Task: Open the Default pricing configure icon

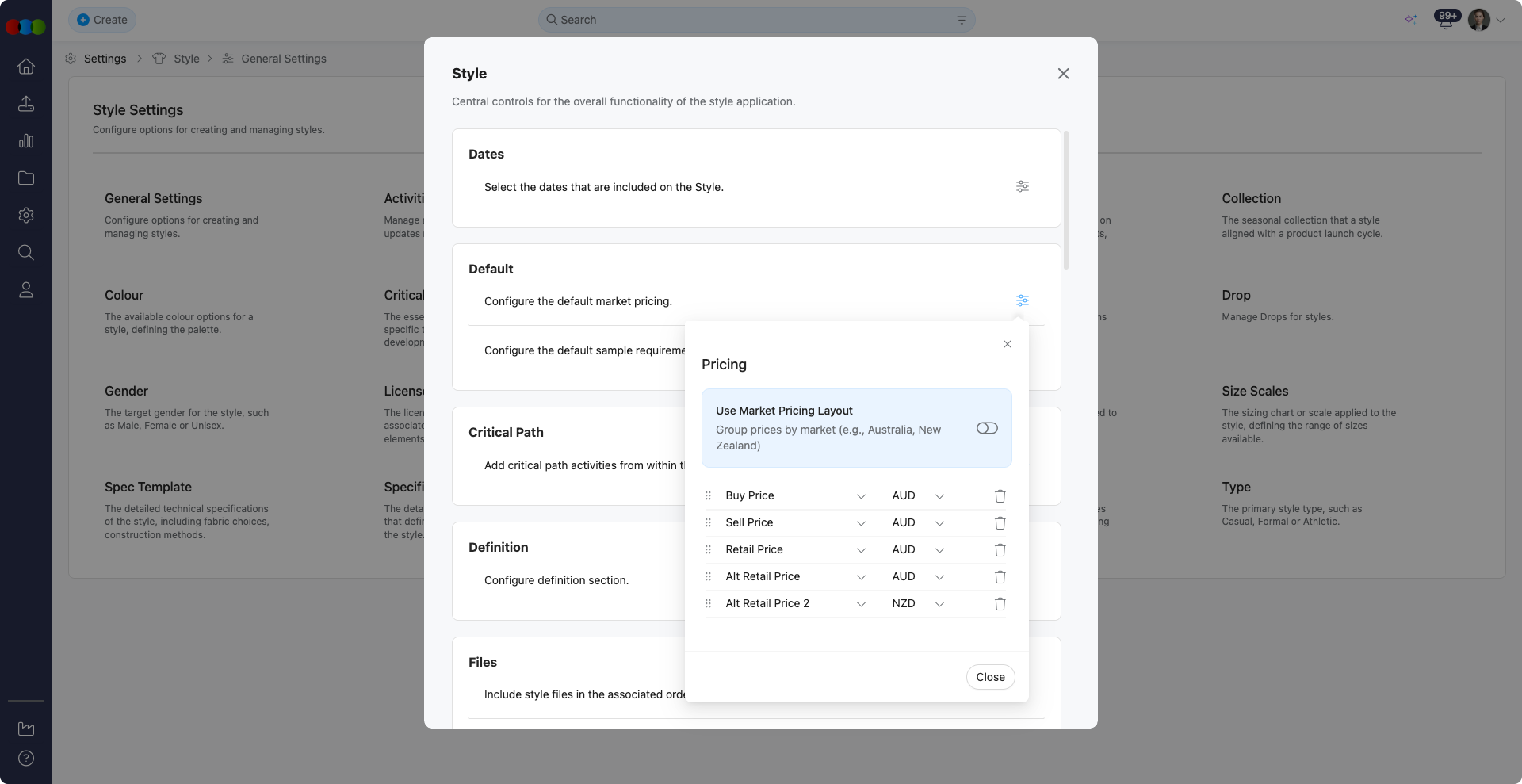Action: tap(1022, 300)
